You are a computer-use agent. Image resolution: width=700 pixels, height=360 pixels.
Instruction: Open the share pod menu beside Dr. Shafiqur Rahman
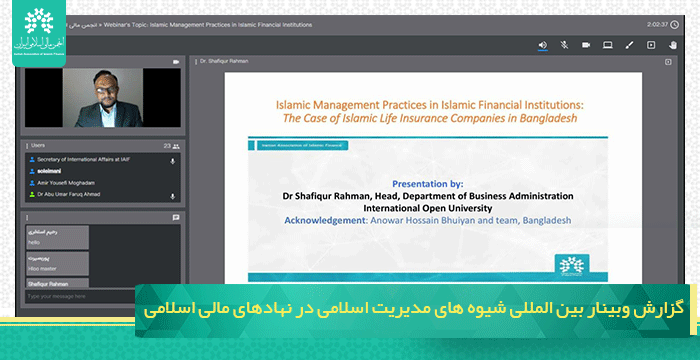[196, 62]
